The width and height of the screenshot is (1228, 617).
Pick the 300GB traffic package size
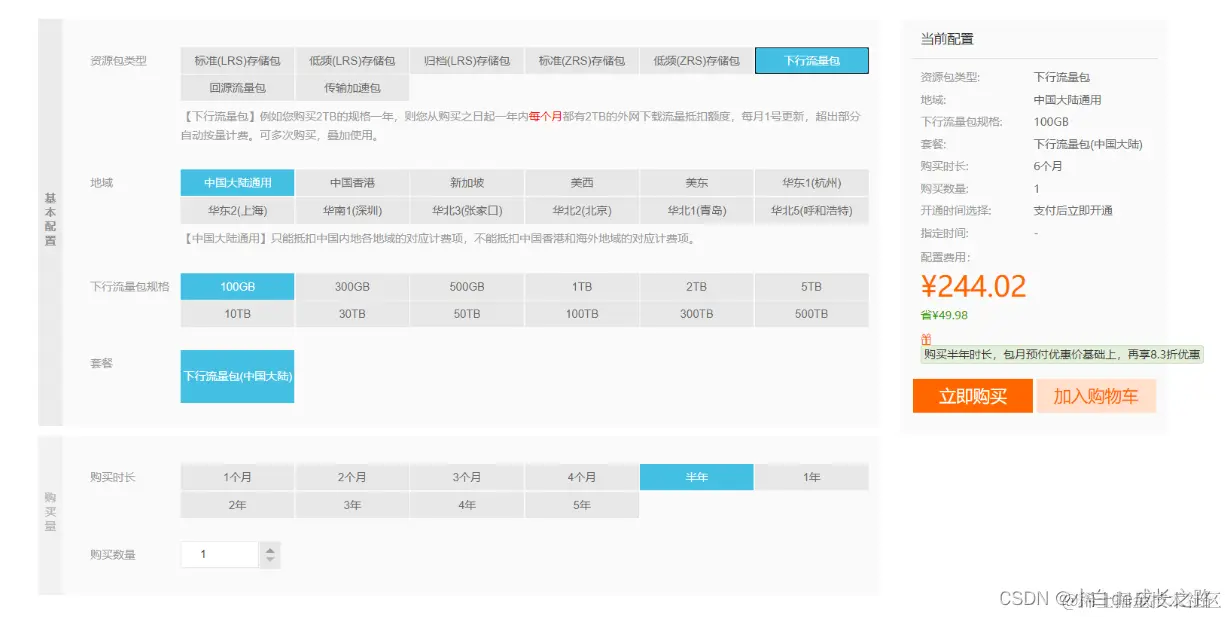[x=352, y=287]
